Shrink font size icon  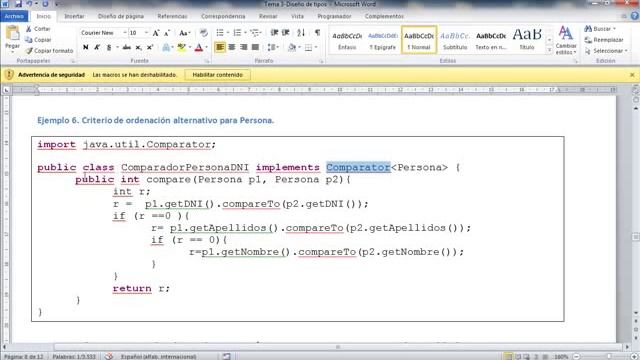(x=167, y=33)
